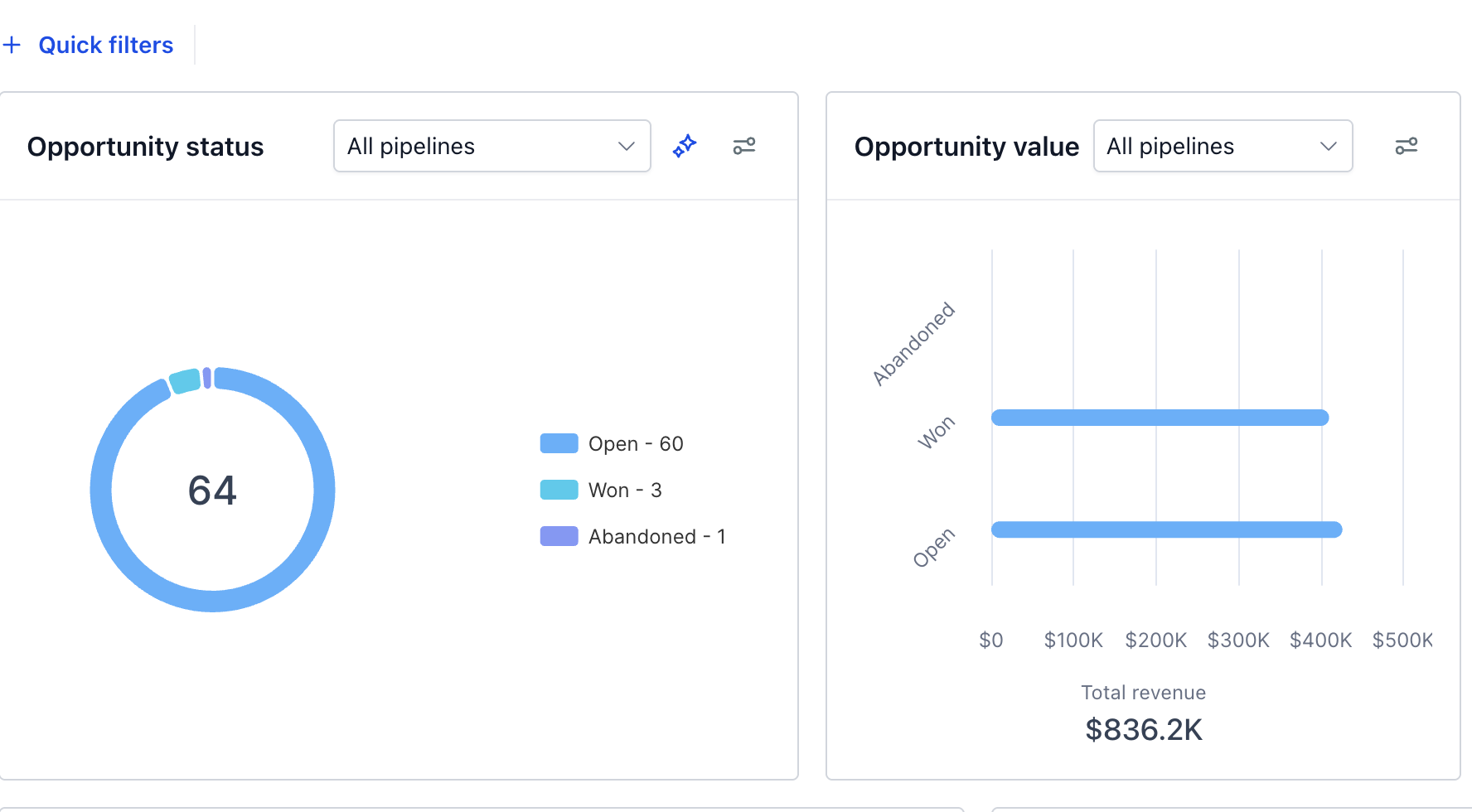Click the Won - 3 legend label

(x=625, y=491)
